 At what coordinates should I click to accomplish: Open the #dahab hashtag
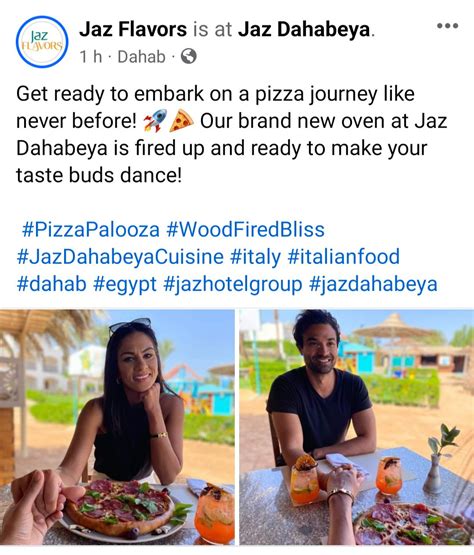[x=51, y=284]
